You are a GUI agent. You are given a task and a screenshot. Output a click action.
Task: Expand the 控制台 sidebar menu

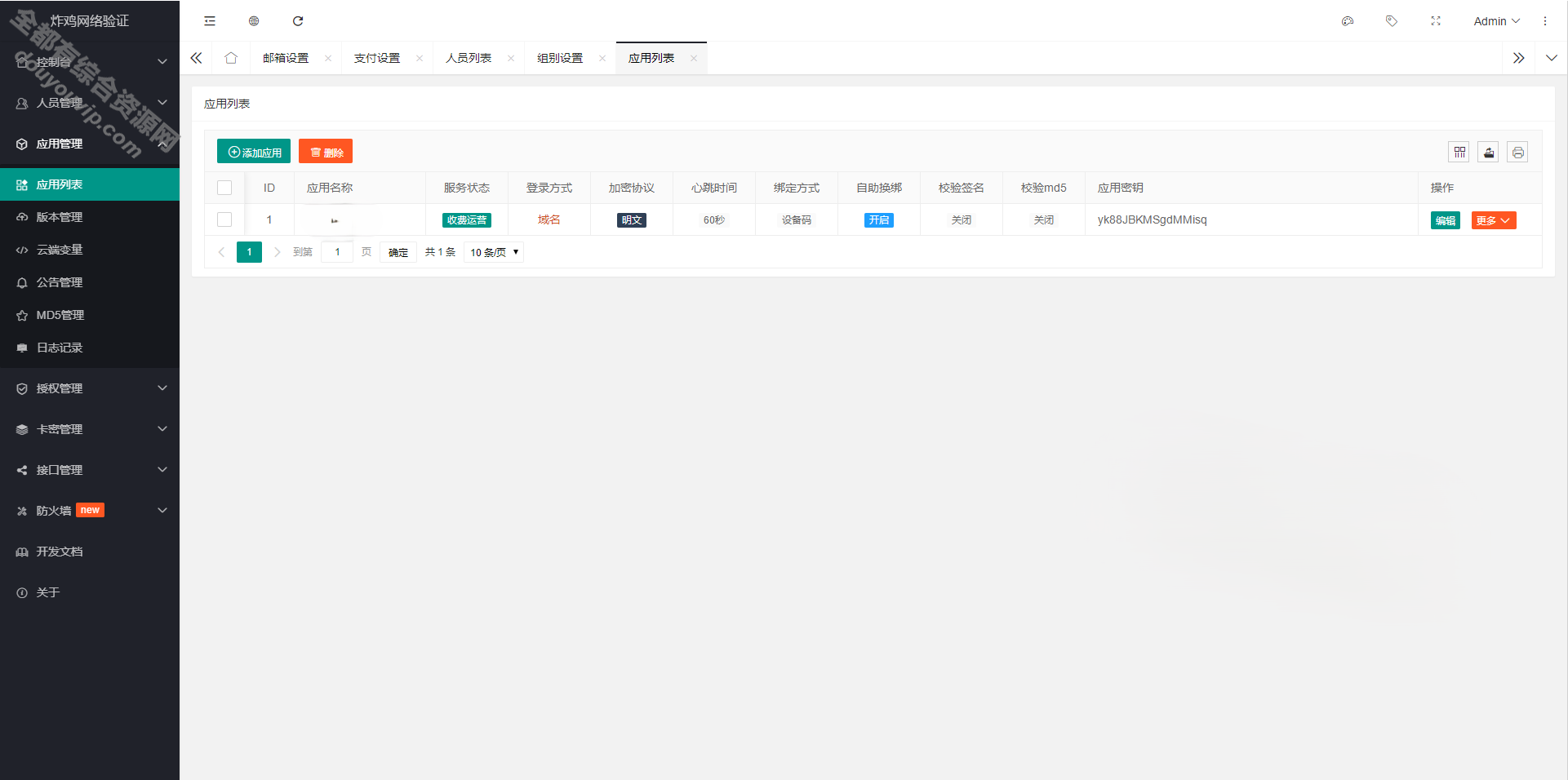click(x=90, y=62)
